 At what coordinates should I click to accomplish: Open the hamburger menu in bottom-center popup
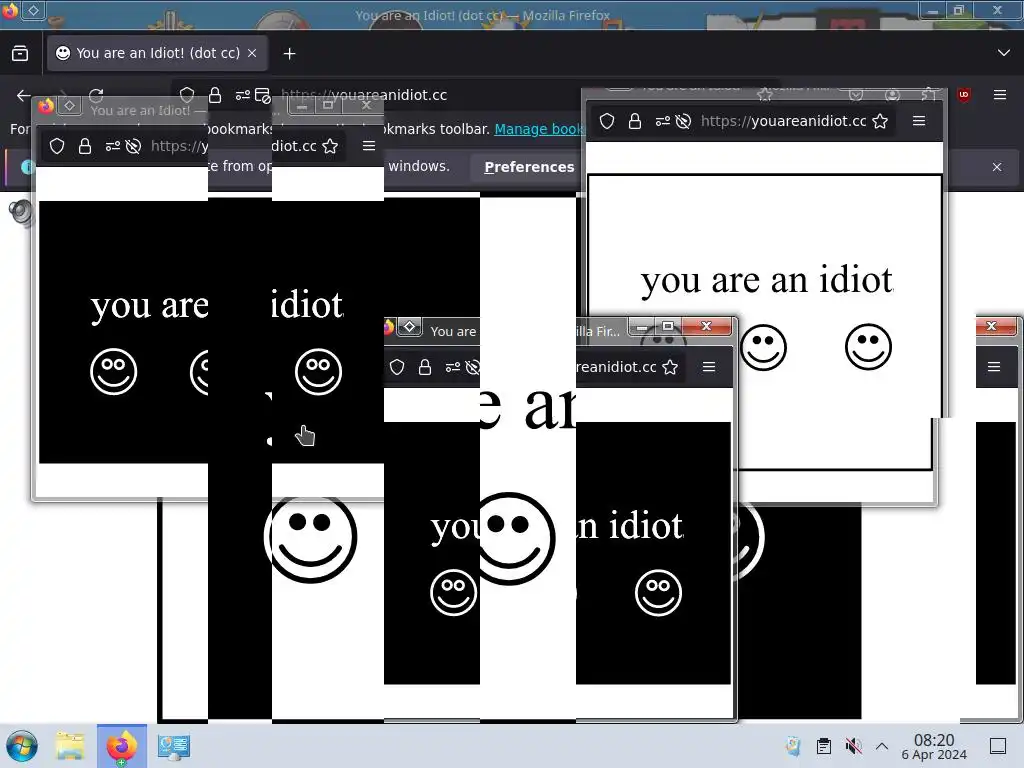(709, 367)
